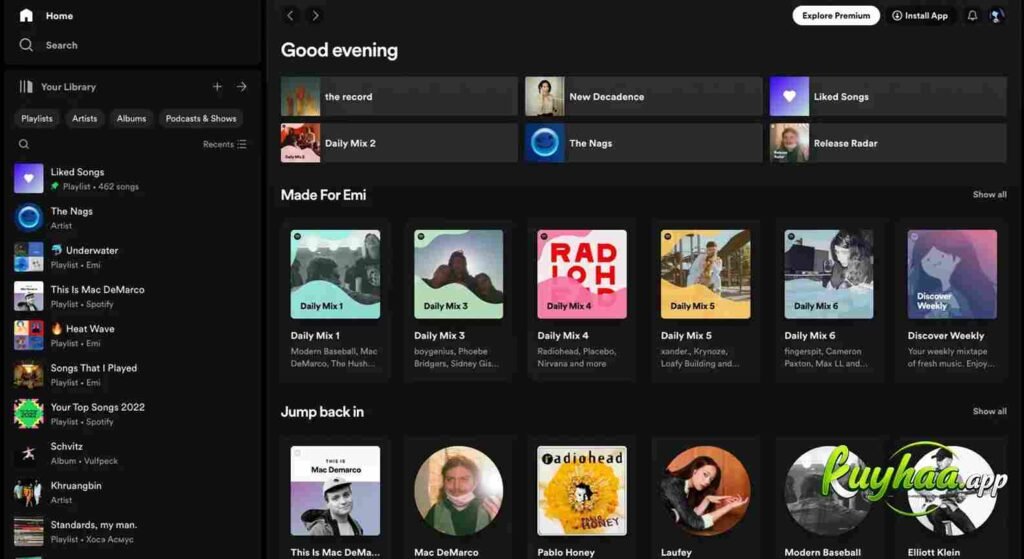Click Explore Premium button

[836, 16]
